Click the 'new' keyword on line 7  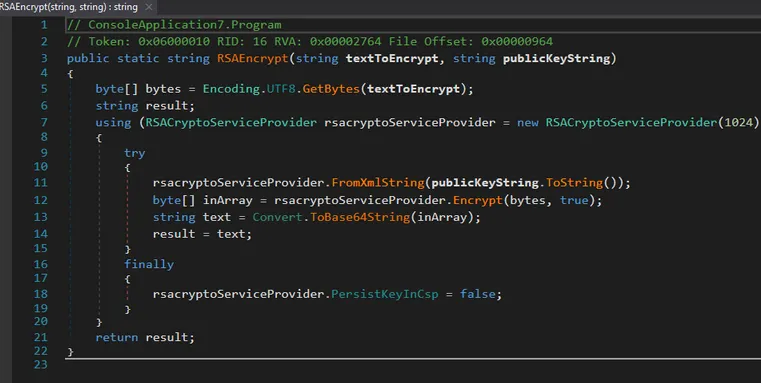tap(528, 122)
